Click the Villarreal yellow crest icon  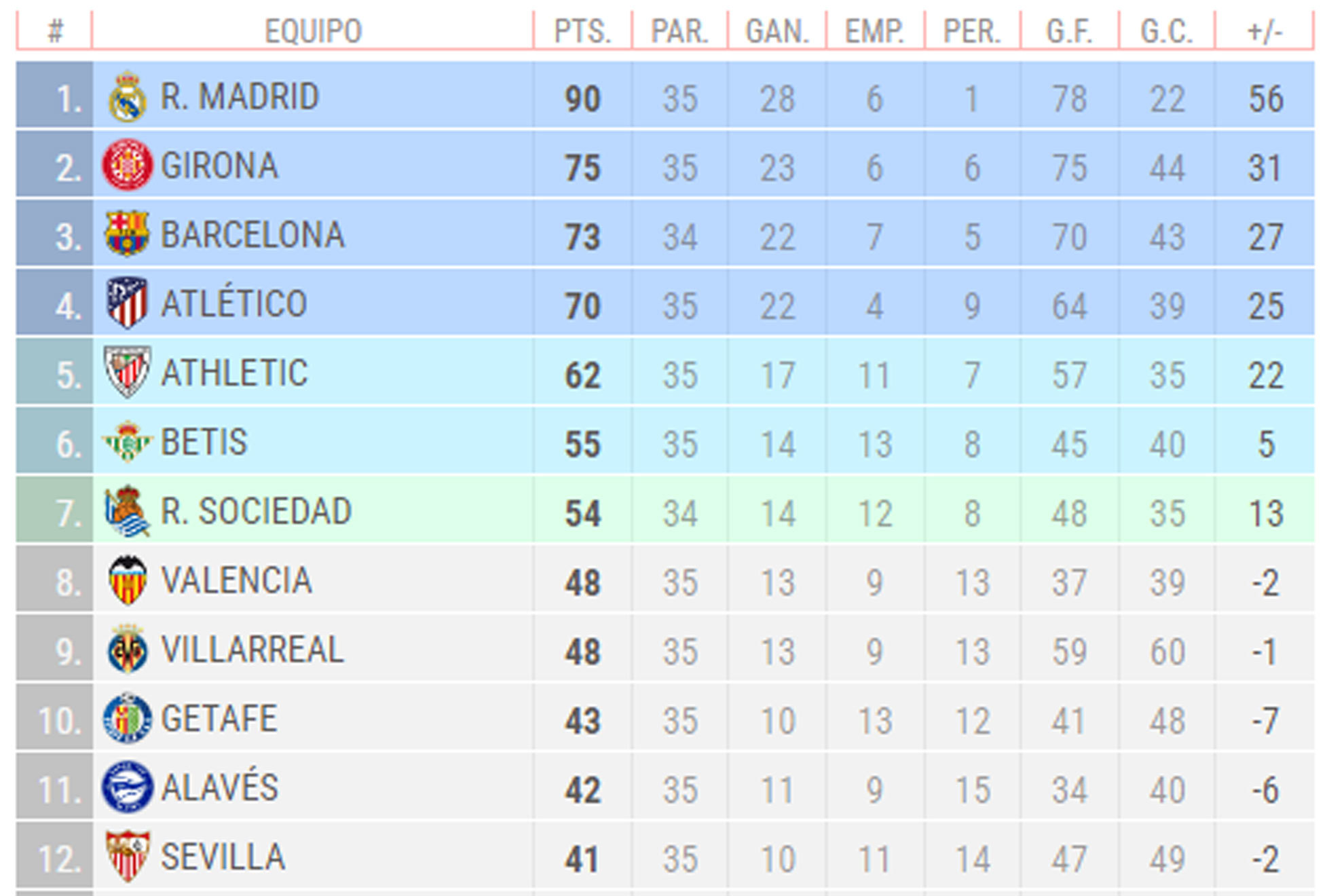coord(128,650)
